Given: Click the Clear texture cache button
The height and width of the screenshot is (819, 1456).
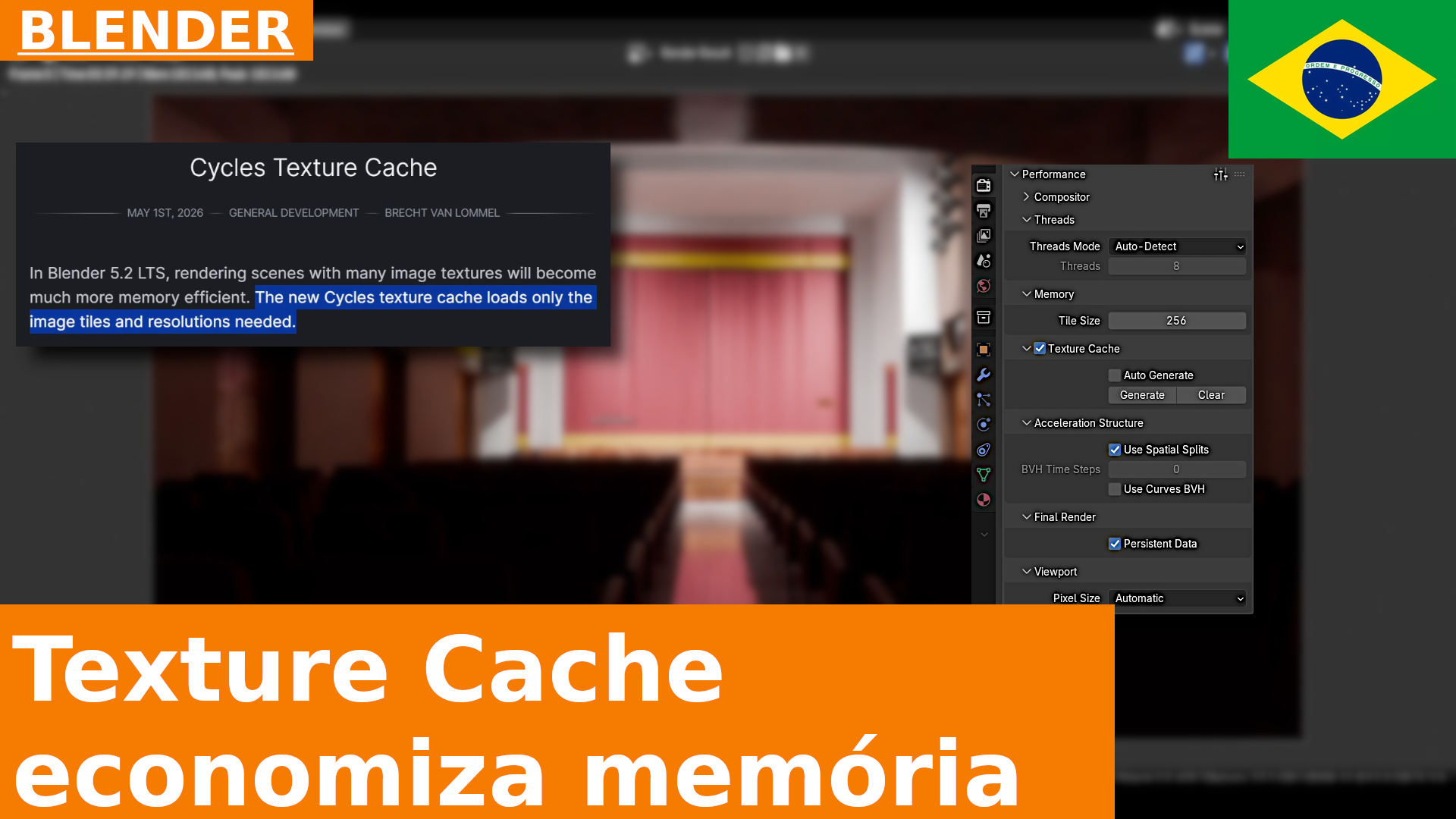Looking at the screenshot, I should (1211, 395).
